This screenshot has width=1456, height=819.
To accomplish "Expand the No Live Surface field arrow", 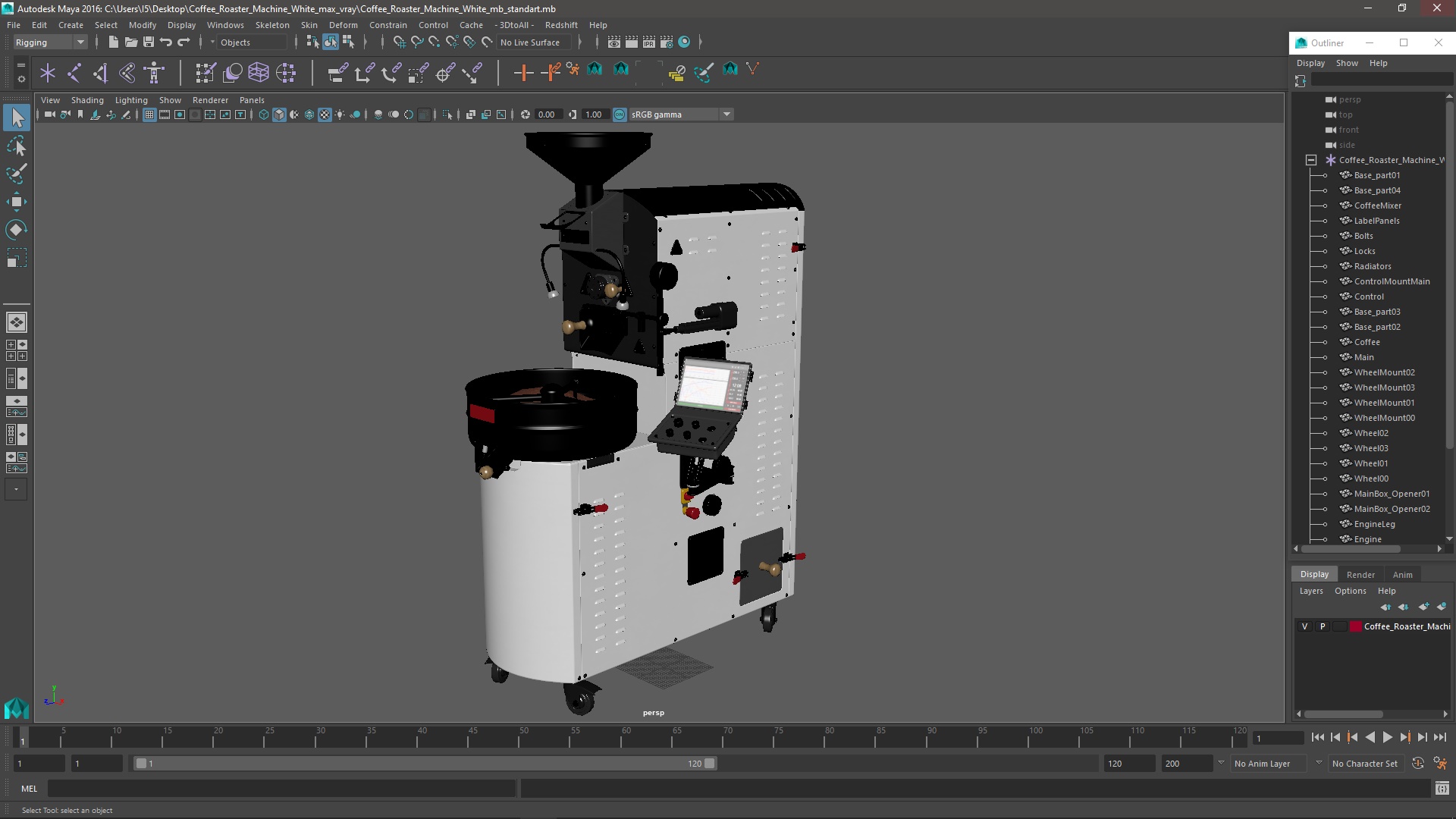I will click(579, 42).
